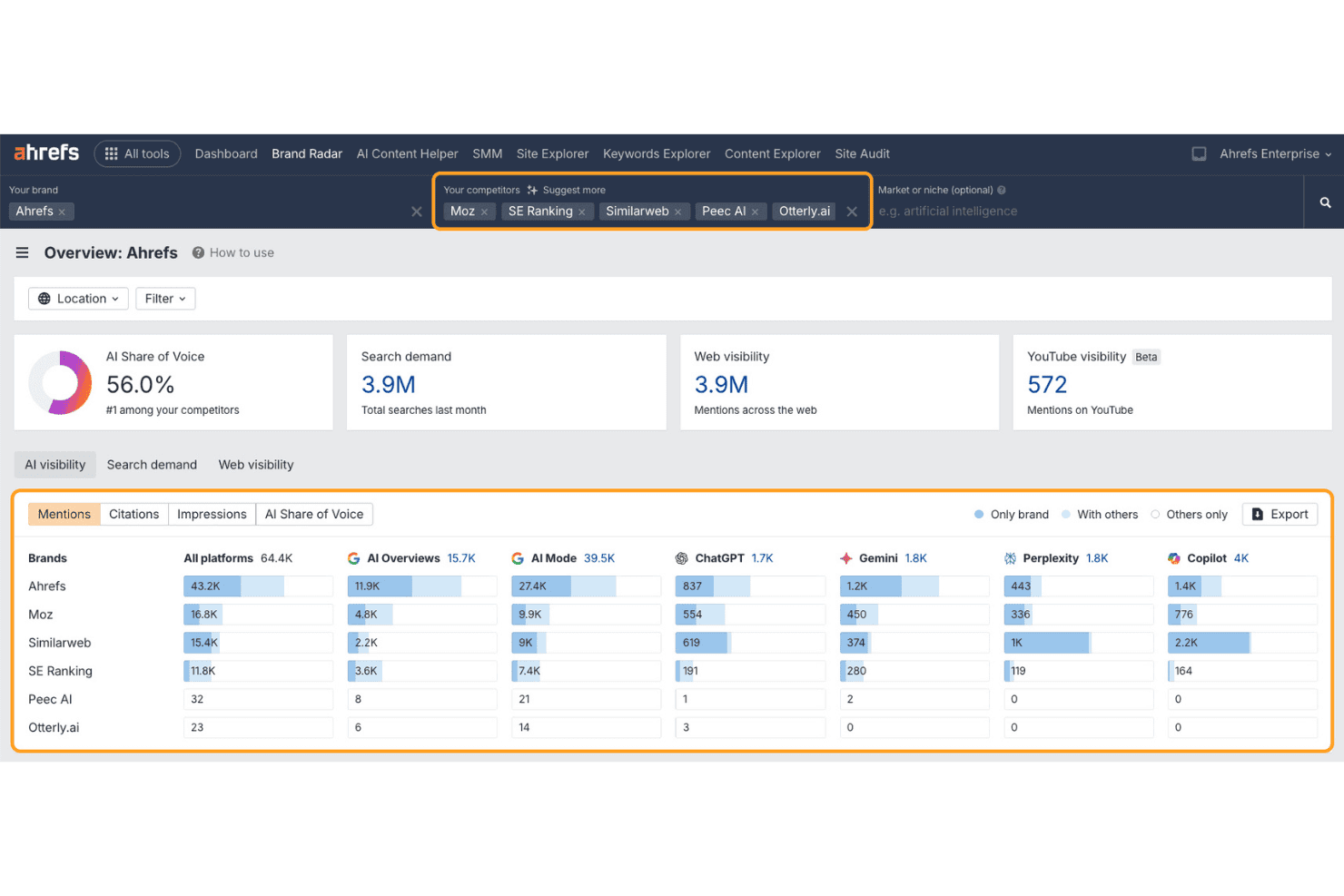The height and width of the screenshot is (896, 1344).
Task: Click the Market or niche help icon
Action: [1002, 190]
